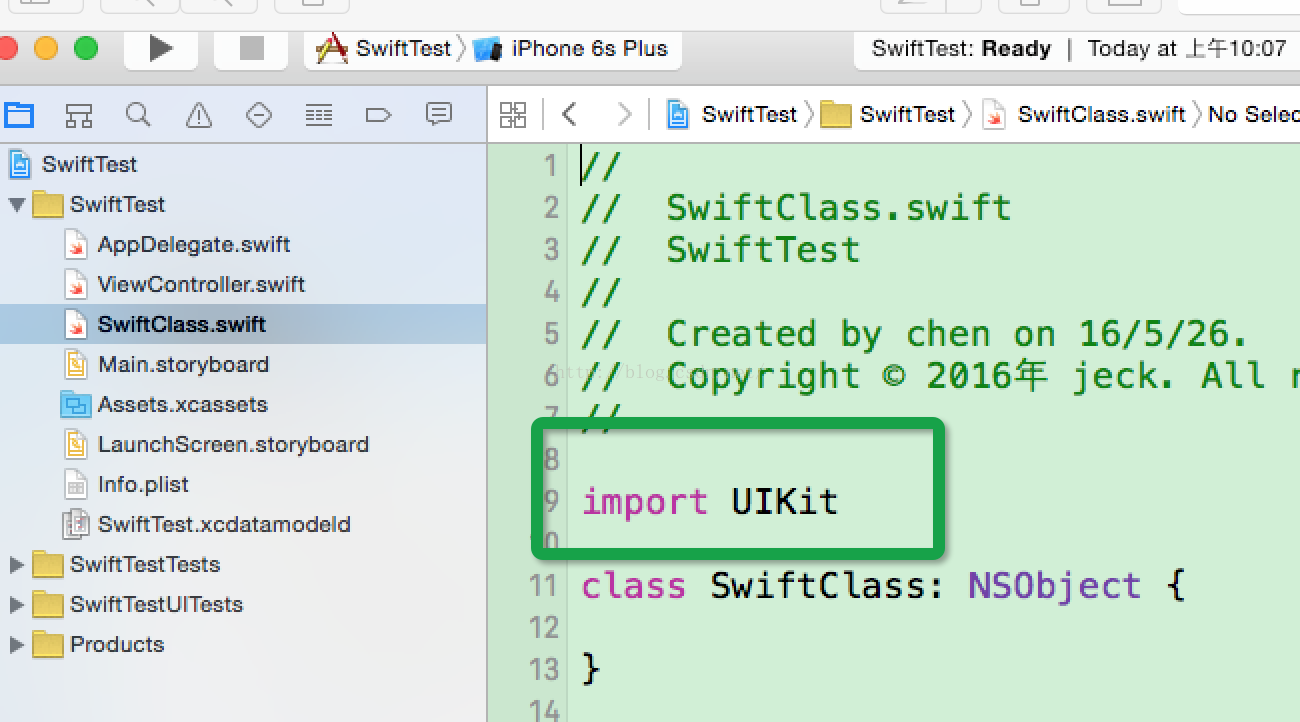
Task: Click the NSObject superclass name
Action: click(1054, 585)
